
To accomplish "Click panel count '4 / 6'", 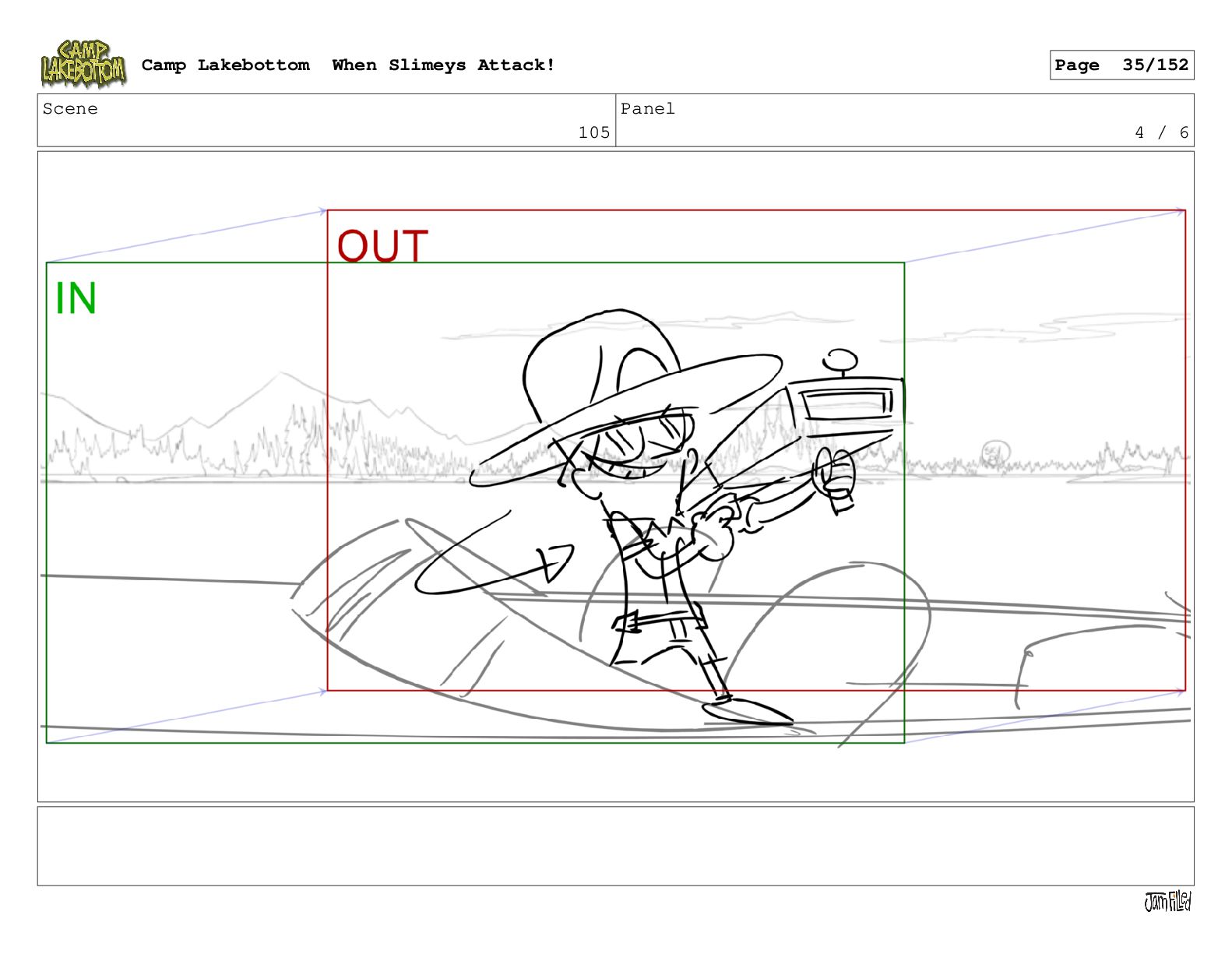I will coord(1161,132).
